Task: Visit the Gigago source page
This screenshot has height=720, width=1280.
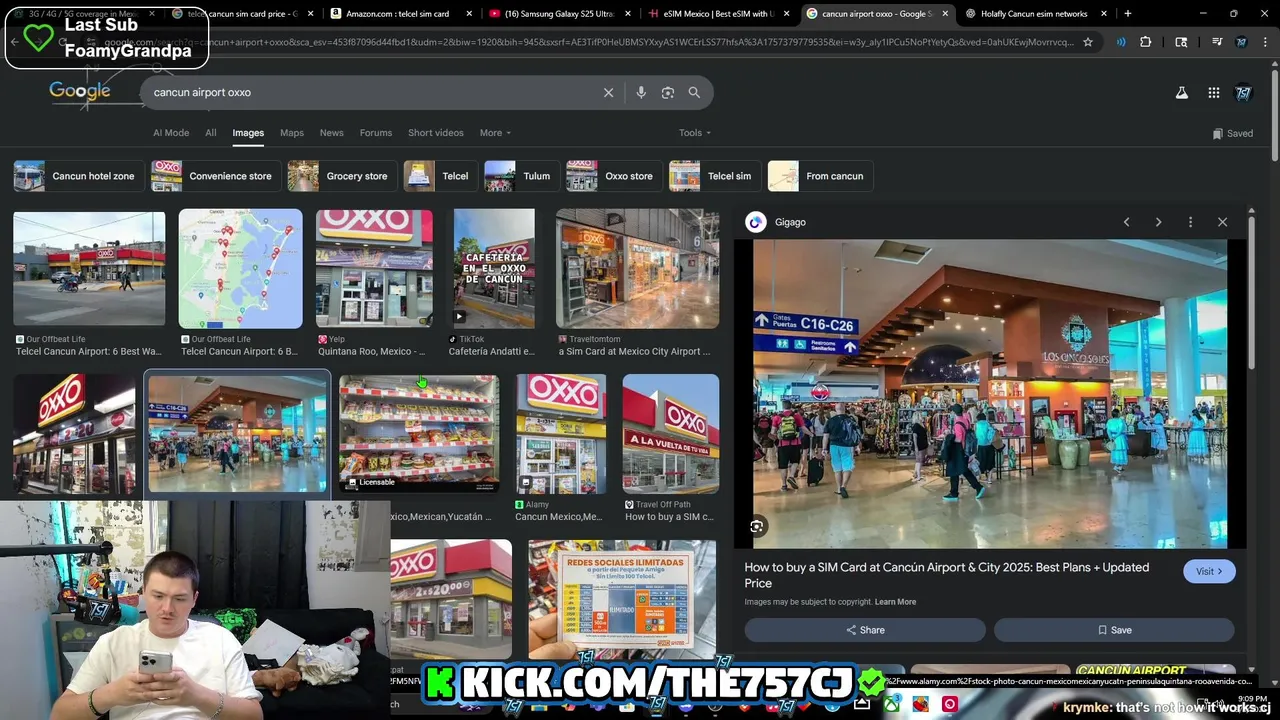Action: point(1209,571)
